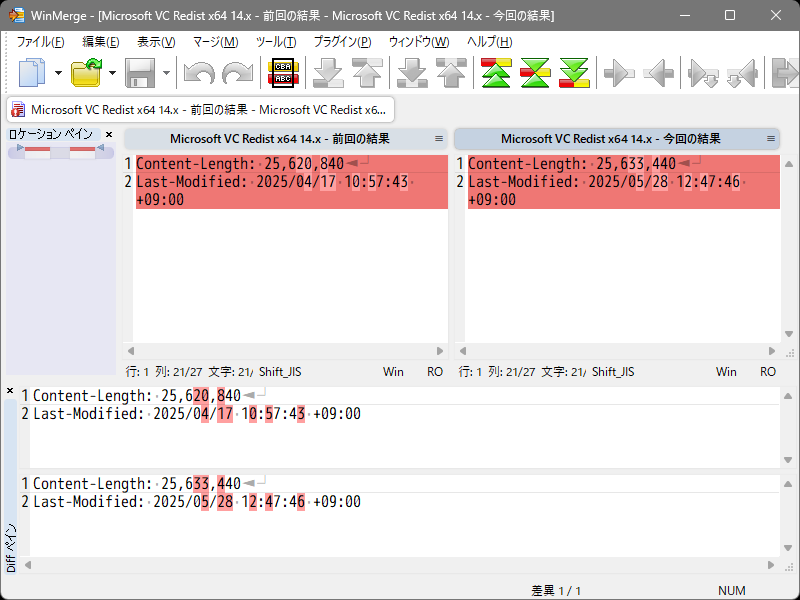Image resolution: width=800 pixels, height=600 pixels.
Task: Redo the last undone edit
Action: (x=238, y=73)
